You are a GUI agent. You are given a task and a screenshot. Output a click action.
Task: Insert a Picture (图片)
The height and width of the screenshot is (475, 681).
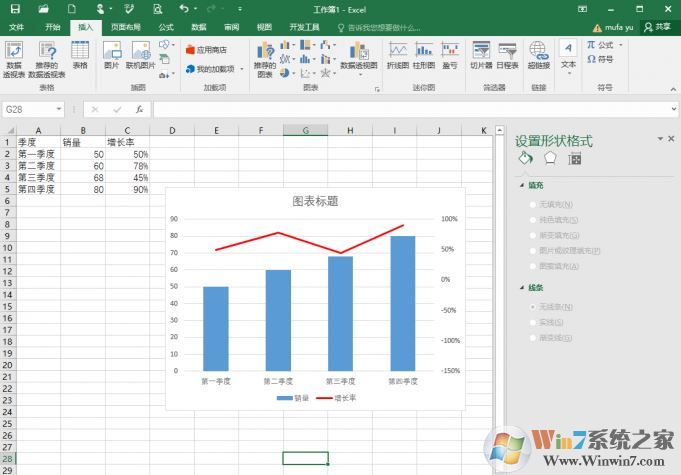pos(112,55)
